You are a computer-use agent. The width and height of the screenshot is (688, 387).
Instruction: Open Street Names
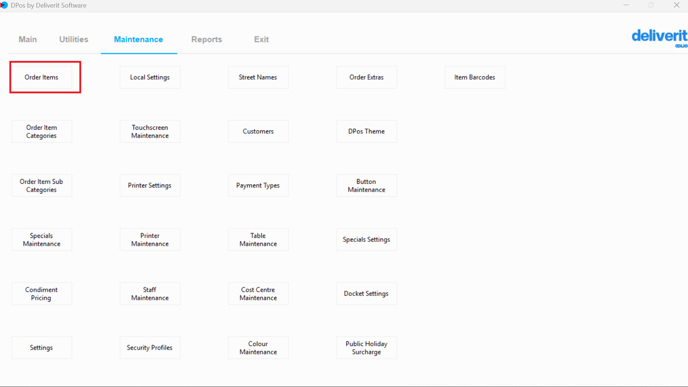tap(258, 77)
